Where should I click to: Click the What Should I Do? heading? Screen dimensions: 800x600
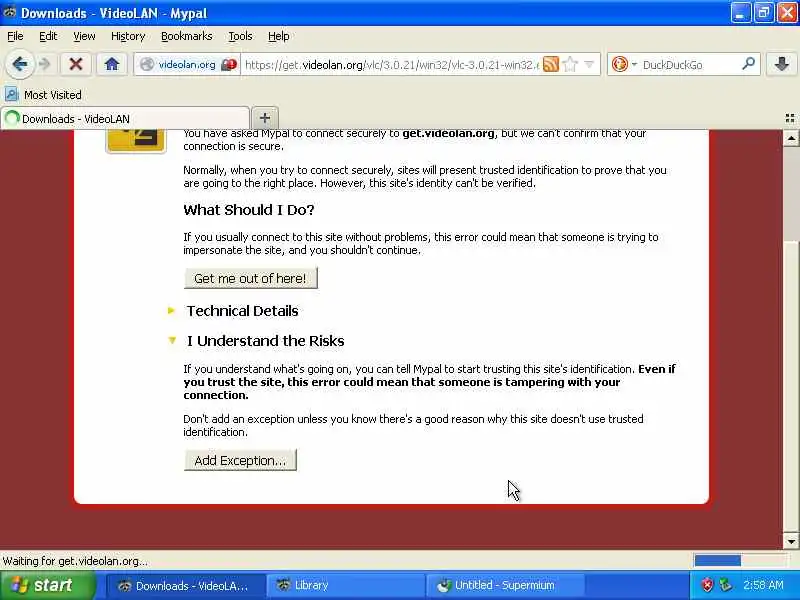tap(249, 210)
